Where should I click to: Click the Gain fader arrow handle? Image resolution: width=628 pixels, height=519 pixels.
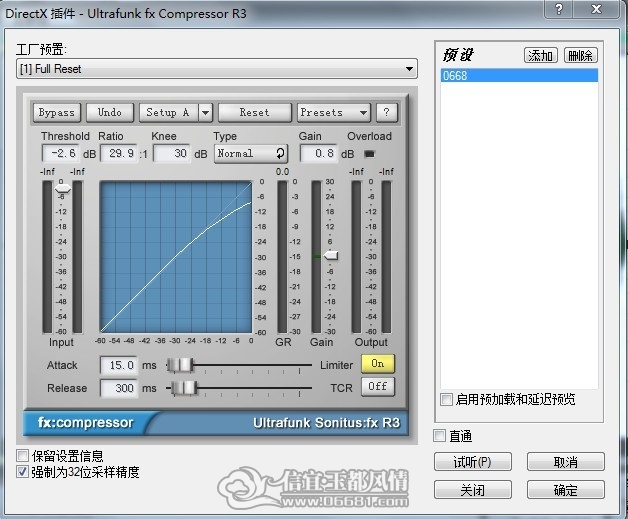click(x=331, y=255)
